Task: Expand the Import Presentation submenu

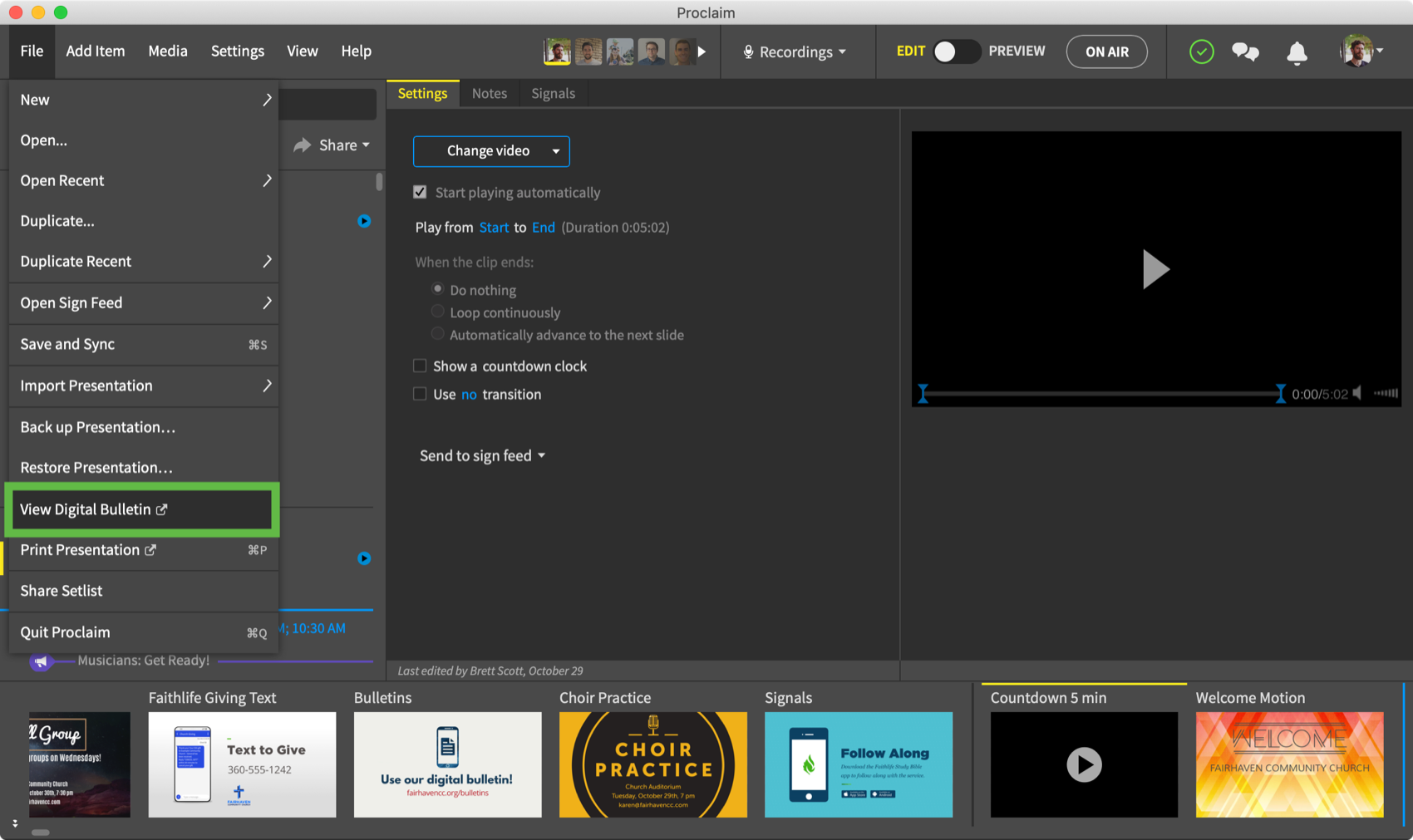Action: coord(143,386)
